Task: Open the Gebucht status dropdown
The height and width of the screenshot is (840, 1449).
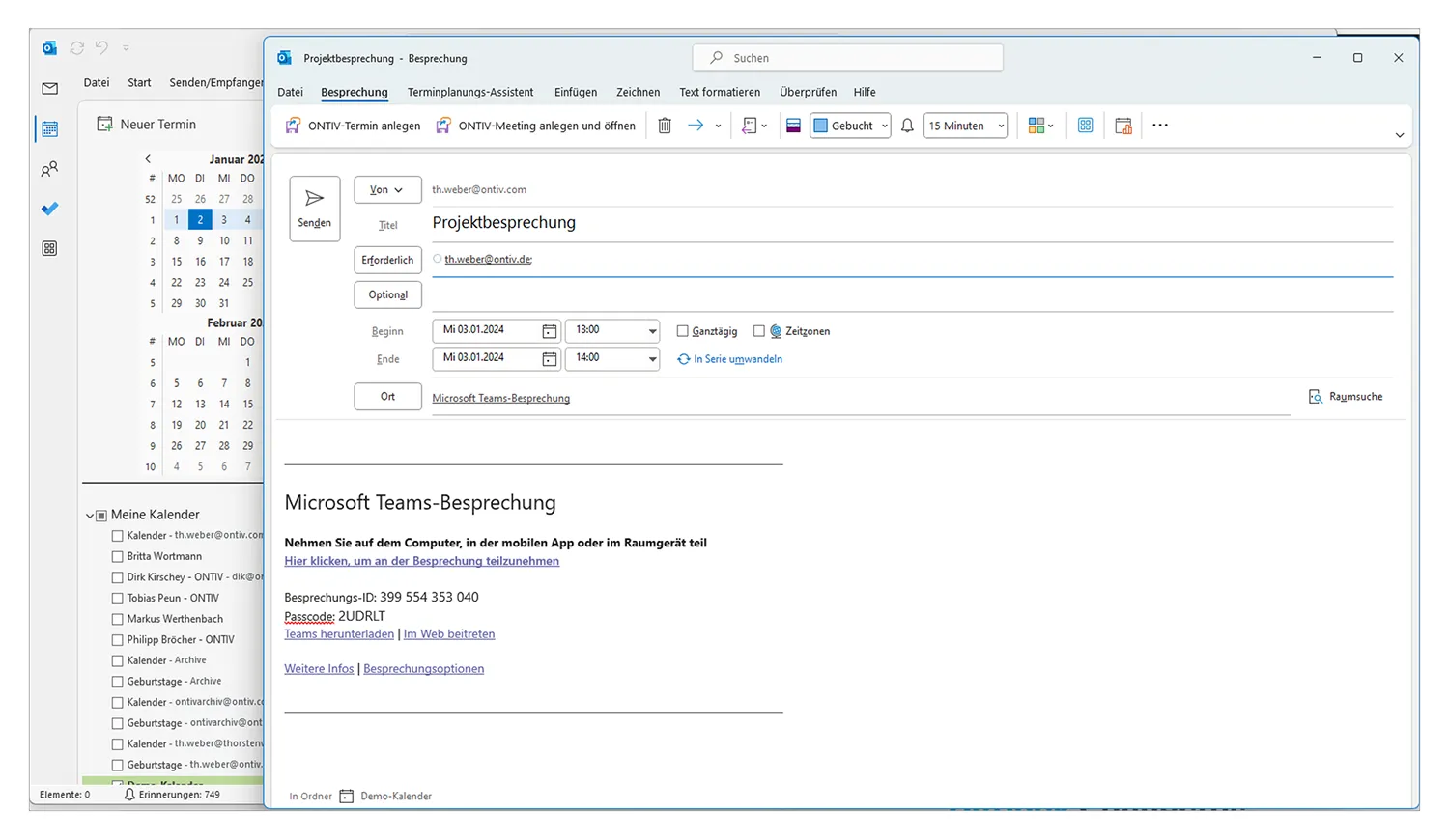Action: click(850, 126)
